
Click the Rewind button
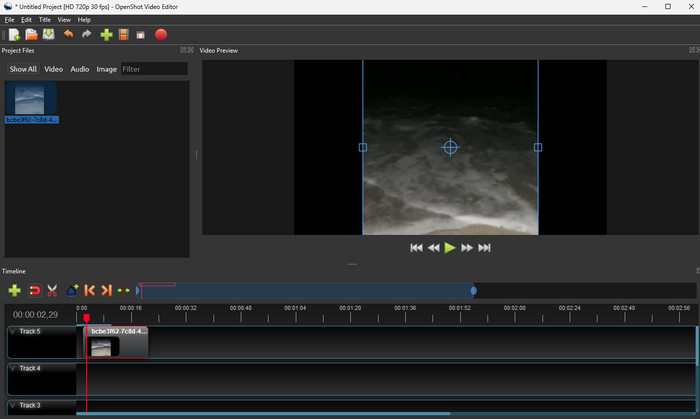coord(433,248)
